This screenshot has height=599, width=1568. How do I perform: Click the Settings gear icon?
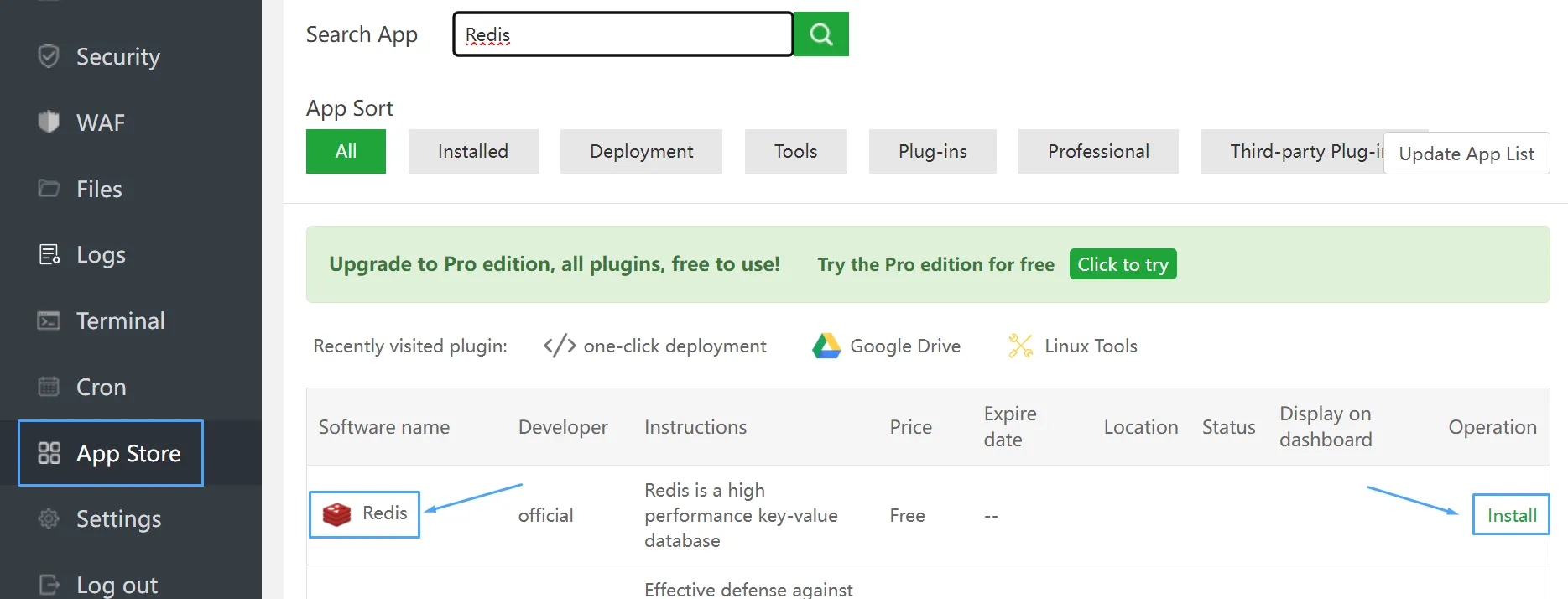pos(49,518)
